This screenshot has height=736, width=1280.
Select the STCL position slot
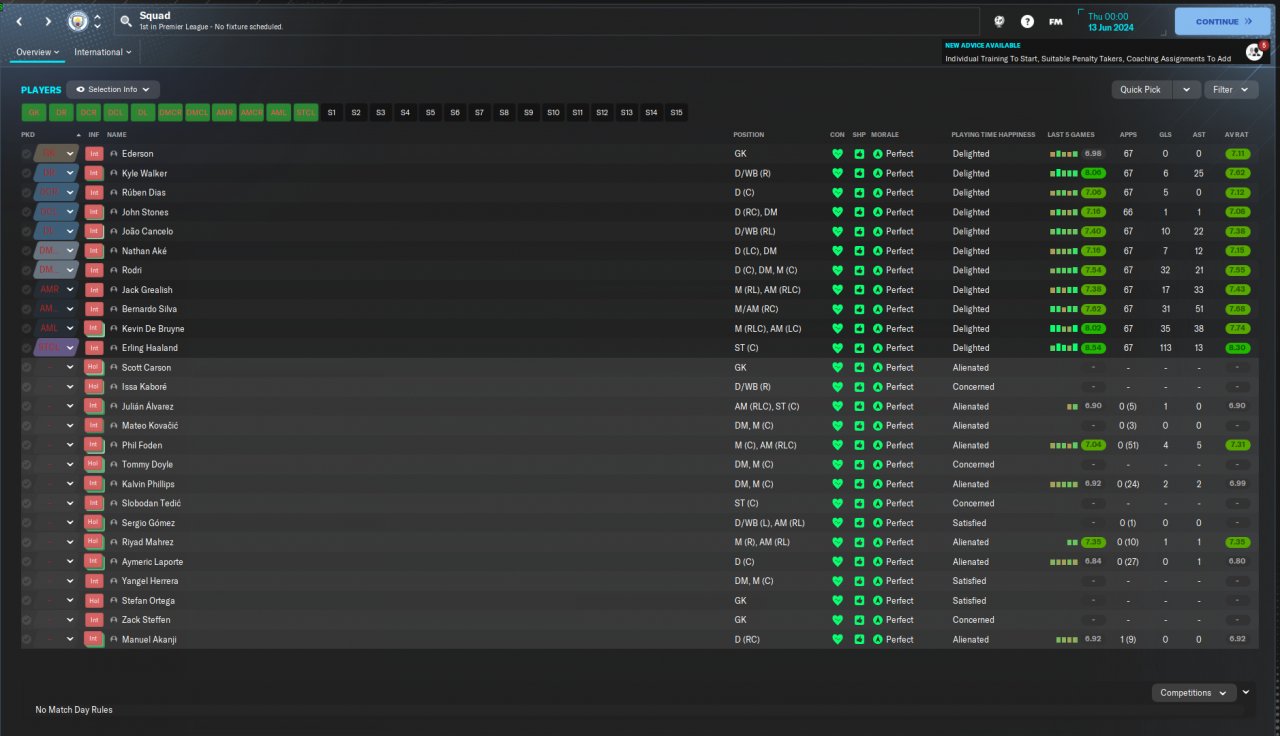[x=306, y=113]
